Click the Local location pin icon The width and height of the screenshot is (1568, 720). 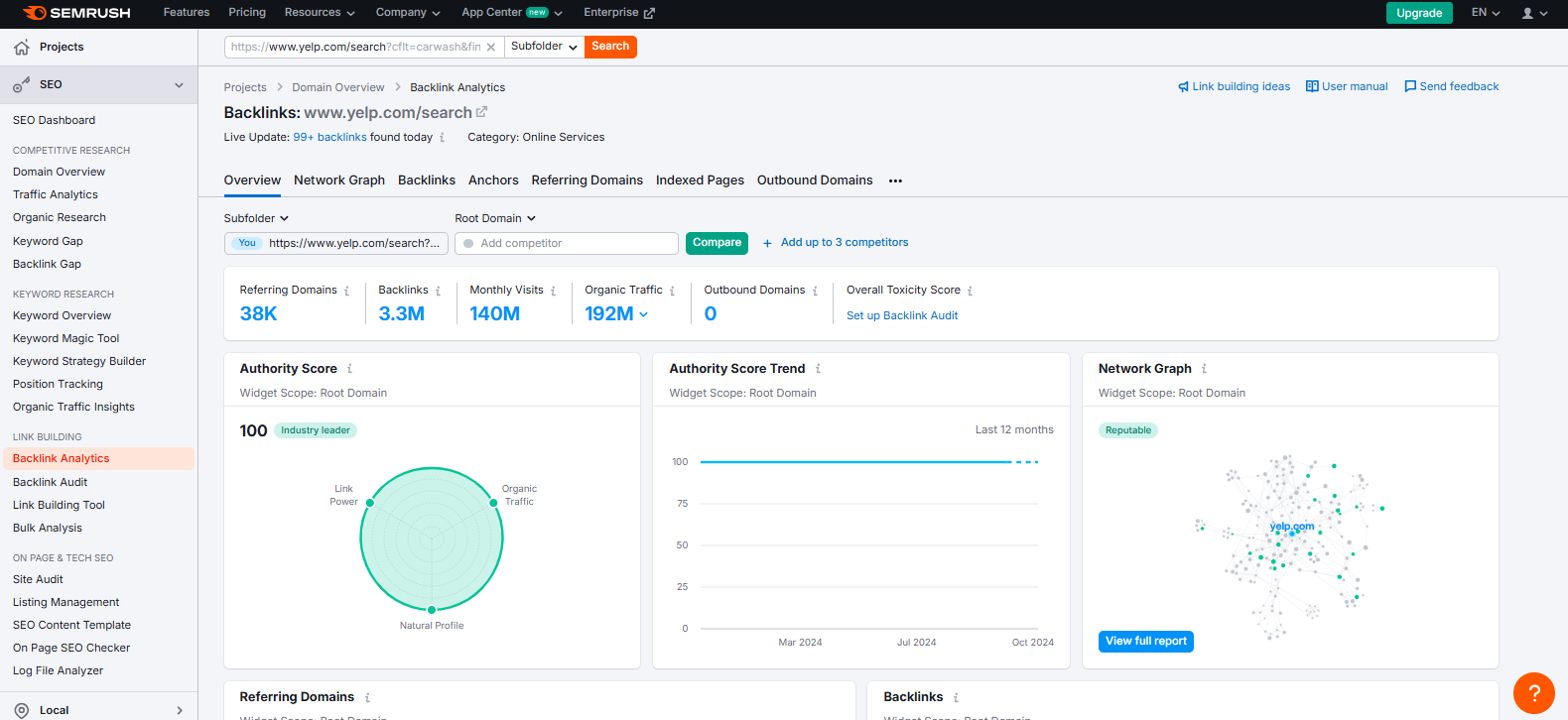22,710
